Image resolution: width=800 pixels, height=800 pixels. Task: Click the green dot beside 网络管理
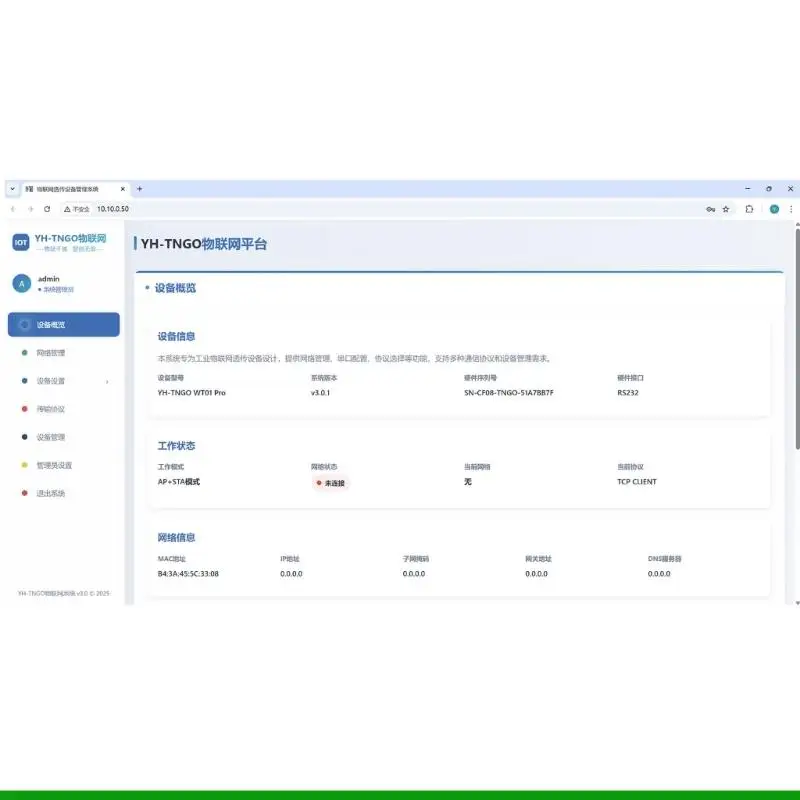pyautogui.click(x=24, y=353)
